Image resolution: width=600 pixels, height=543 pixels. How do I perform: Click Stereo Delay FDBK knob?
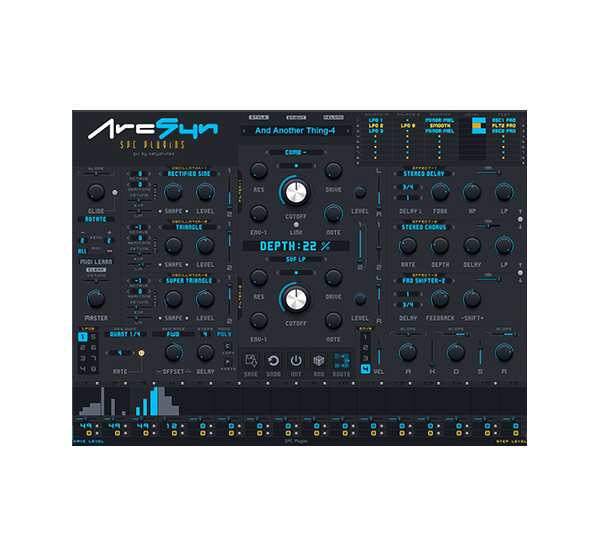tap(440, 192)
